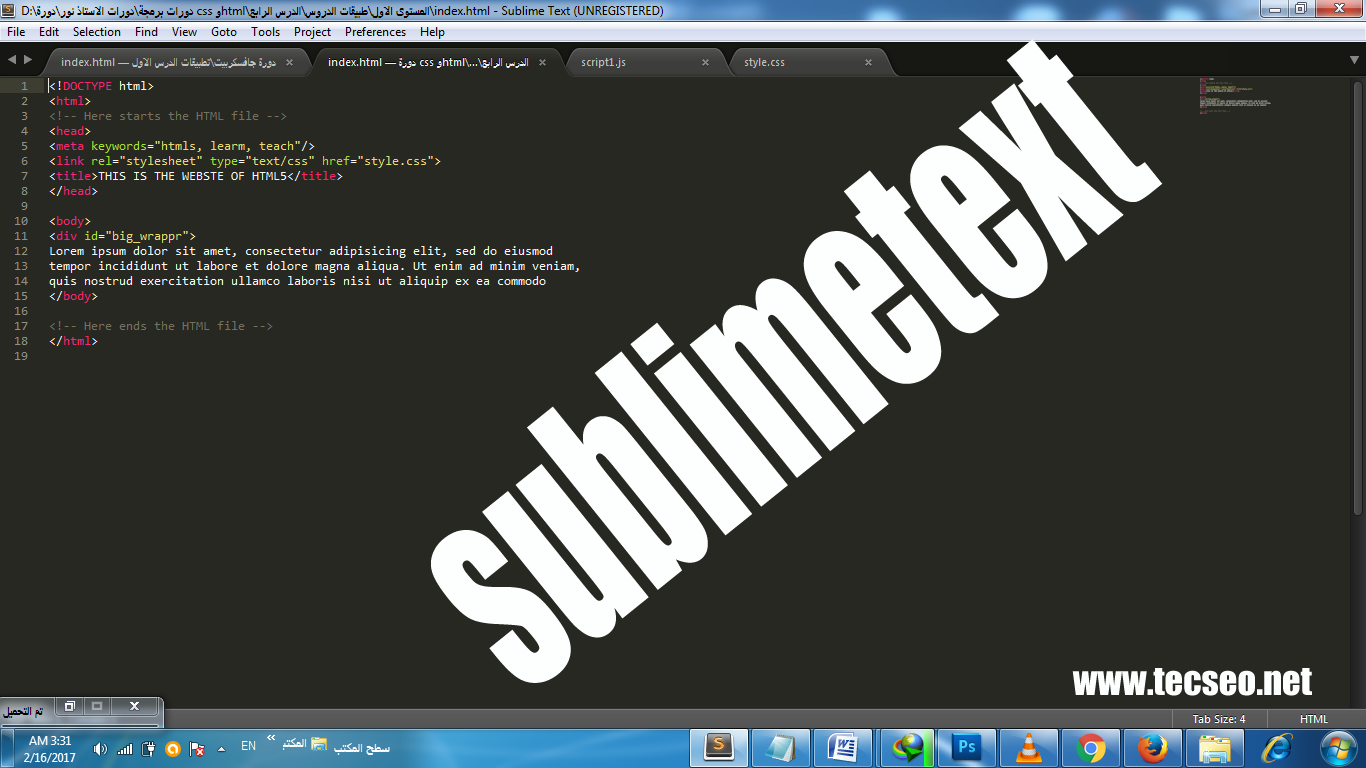Change the Tab Size: 4 setting
Viewport: 1366px width, 768px height.
pos(1219,719)
